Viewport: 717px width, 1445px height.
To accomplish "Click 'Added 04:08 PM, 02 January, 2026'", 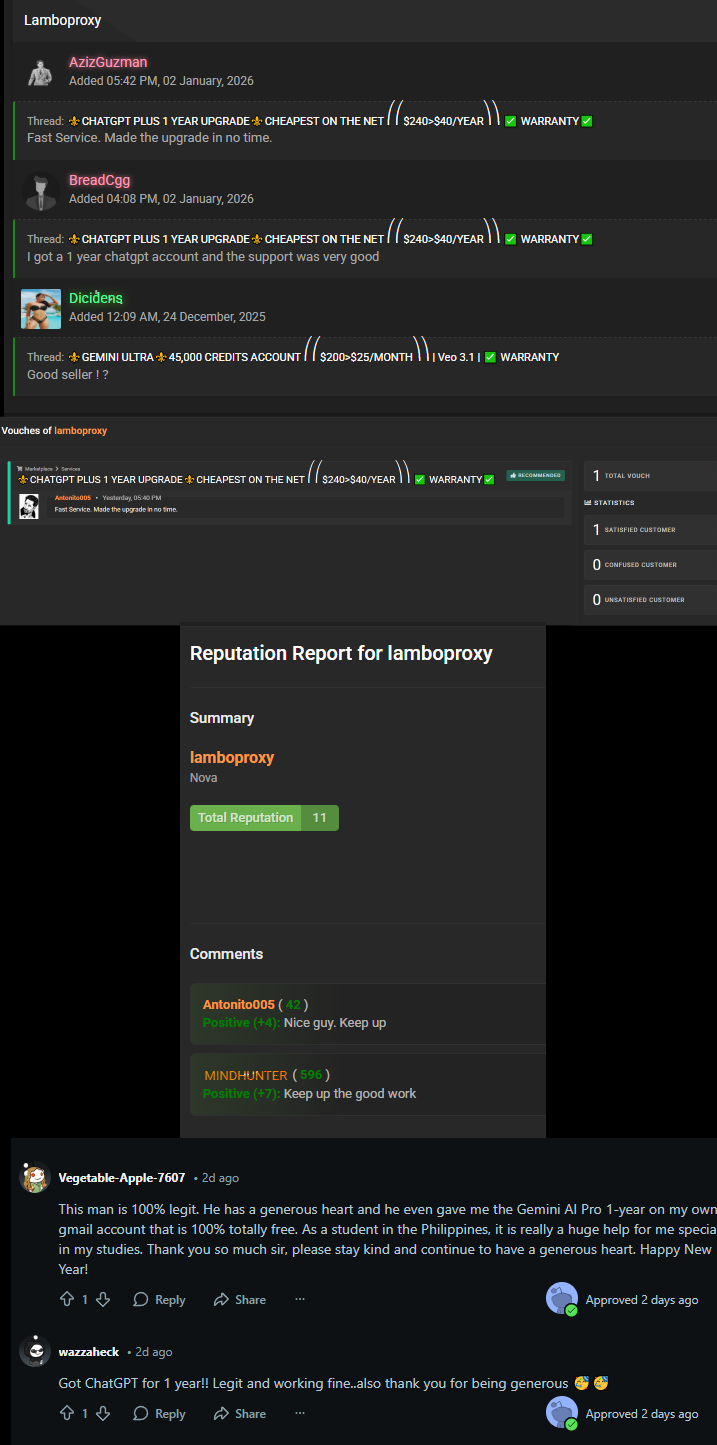I will tap(161, 199).
